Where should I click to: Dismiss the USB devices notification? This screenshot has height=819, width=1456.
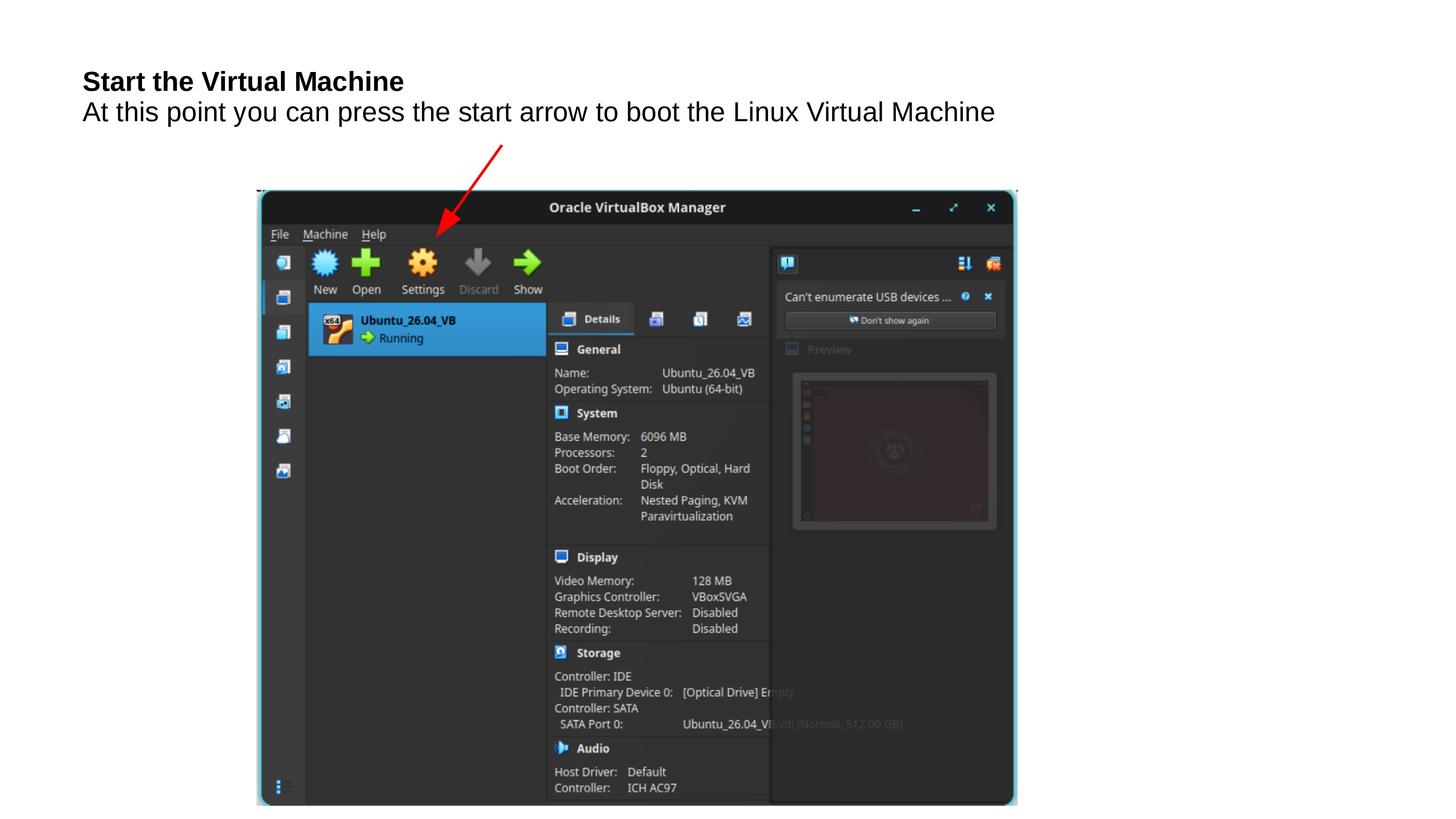pyautogui.click(x=988, y=296)
